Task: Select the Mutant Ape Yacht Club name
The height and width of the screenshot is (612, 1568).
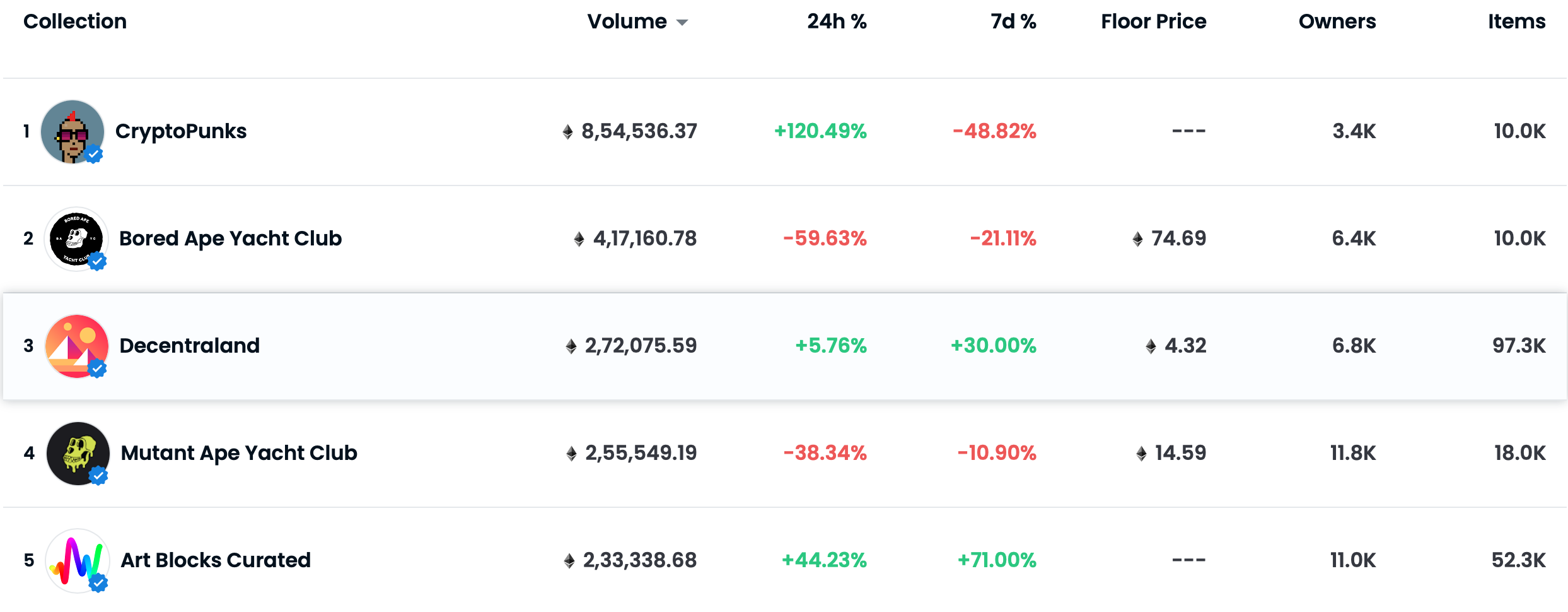Action: 239,453
